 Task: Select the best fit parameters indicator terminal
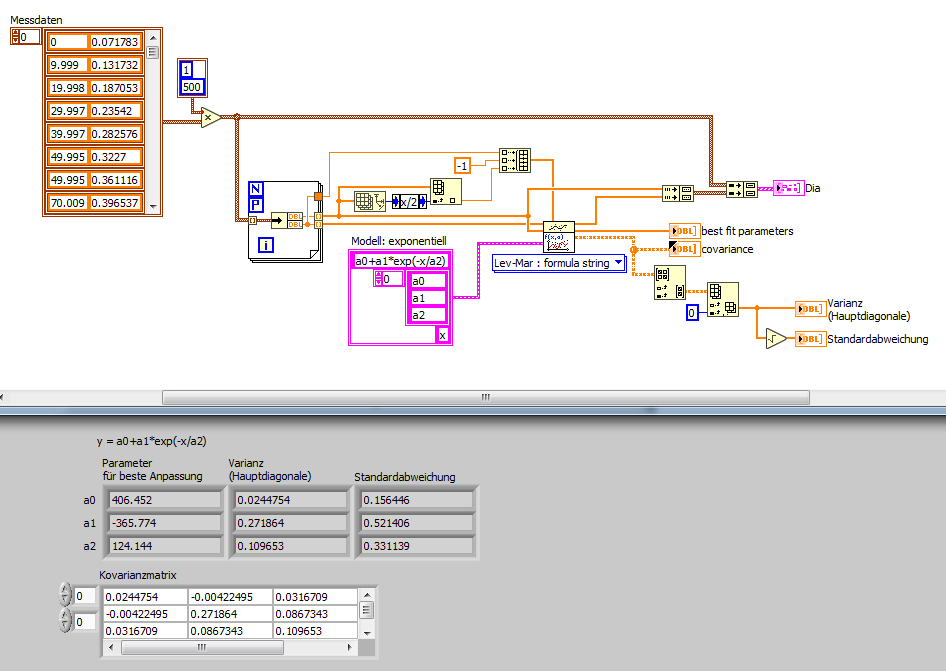tap(684, 231)
